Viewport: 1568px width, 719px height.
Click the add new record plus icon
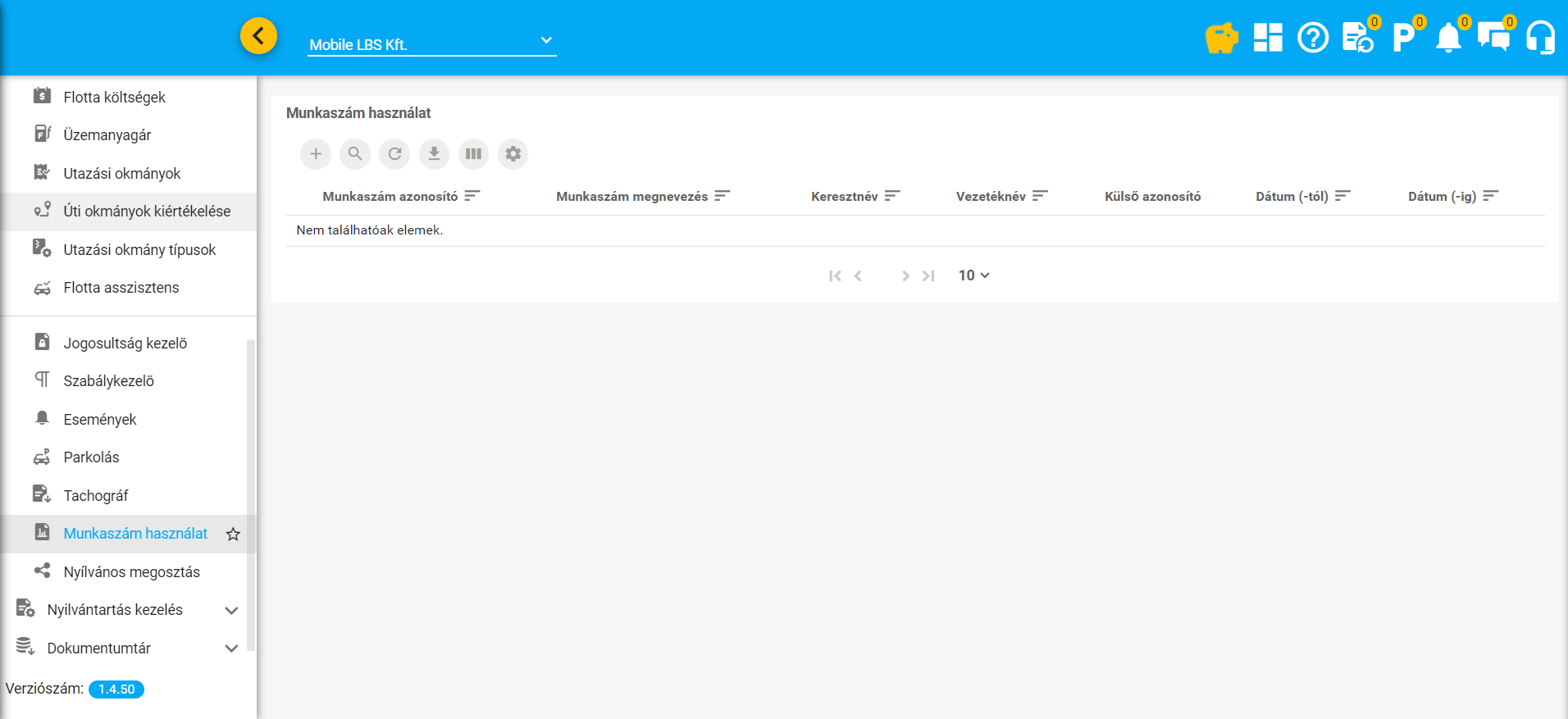pyautogui.click(x=316, y=154)
